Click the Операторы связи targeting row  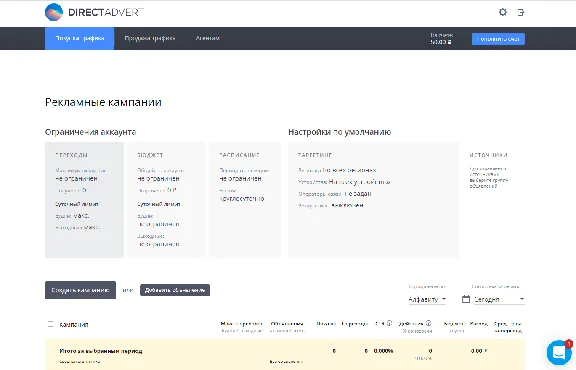[x=335, y=194]
